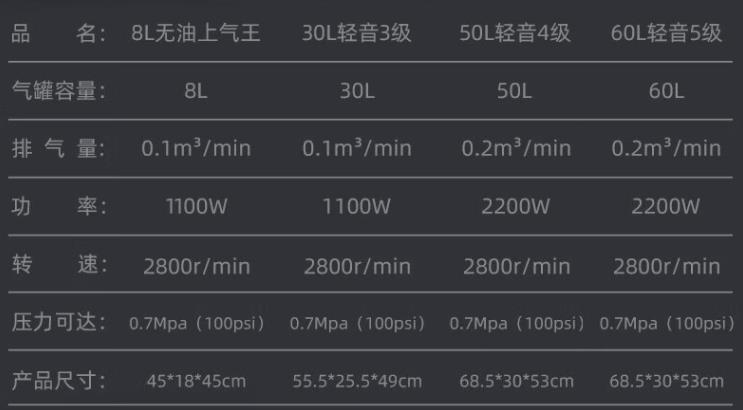
Task: Select the 排气量 row label
Action: pyautogui.click(x=59, y=149)
